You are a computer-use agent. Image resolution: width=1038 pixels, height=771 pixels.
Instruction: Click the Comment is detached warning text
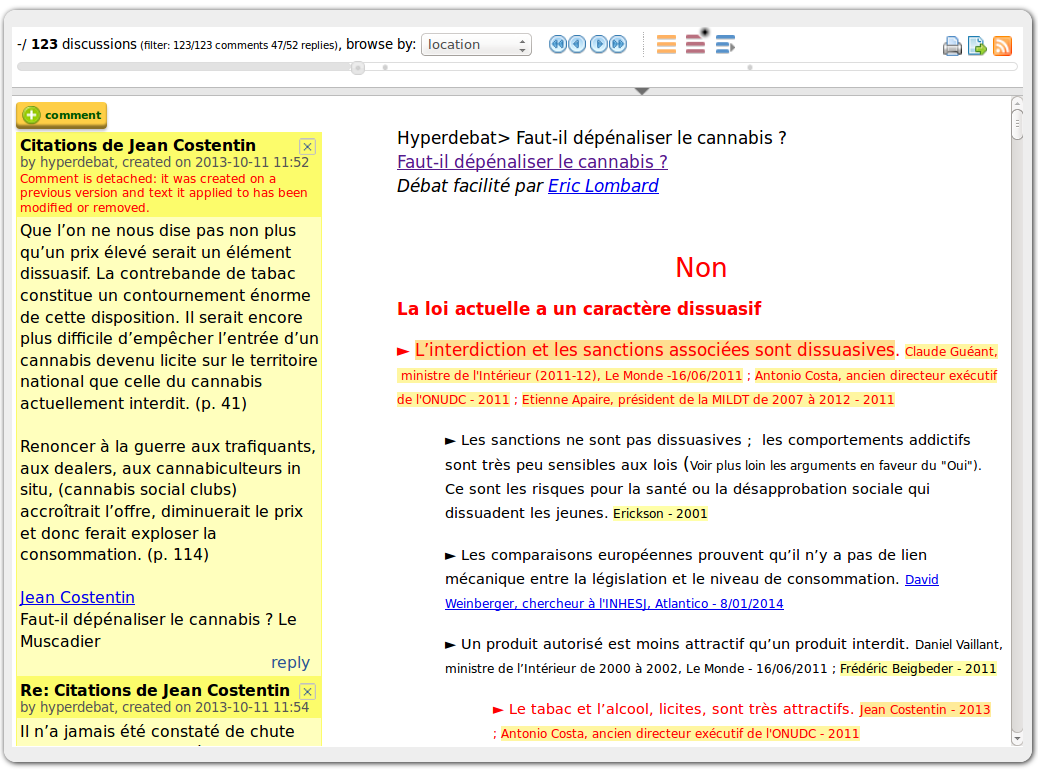coord(164,193)
